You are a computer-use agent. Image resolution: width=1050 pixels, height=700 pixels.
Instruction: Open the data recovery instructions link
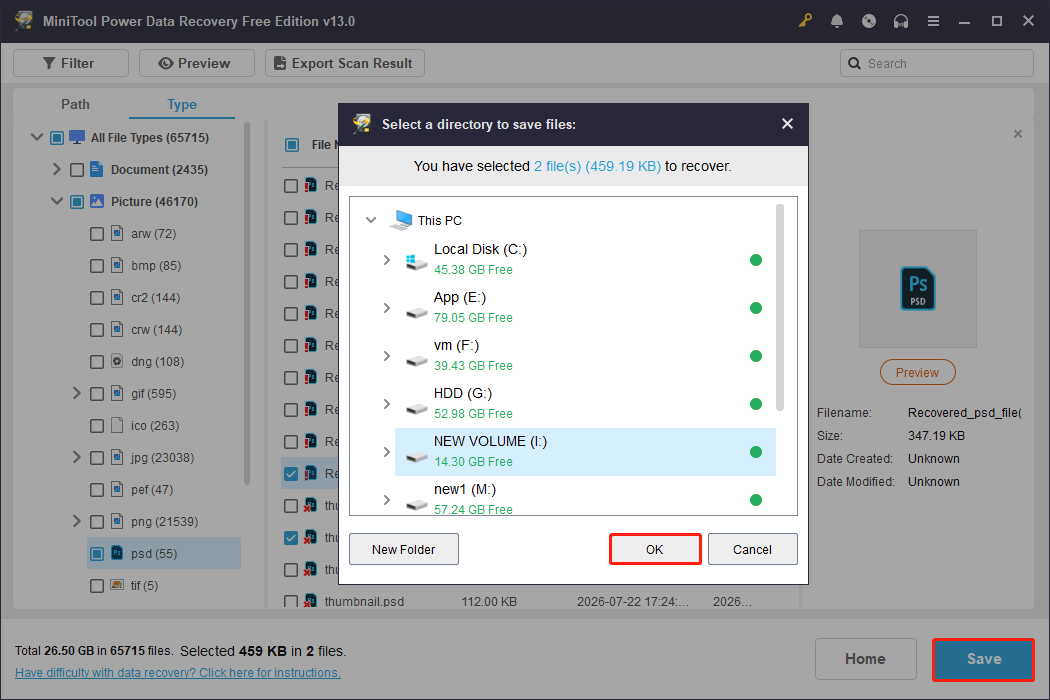(x=177, y=673)
